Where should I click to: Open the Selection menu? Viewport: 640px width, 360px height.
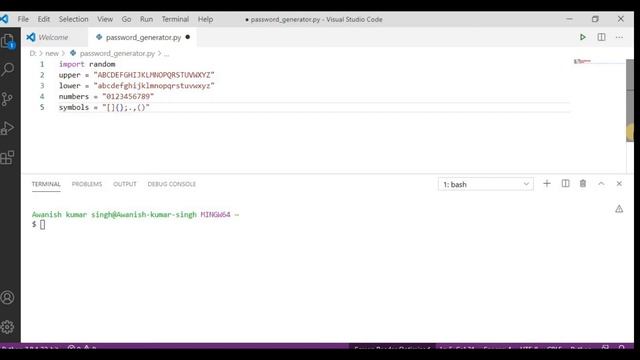73,19
